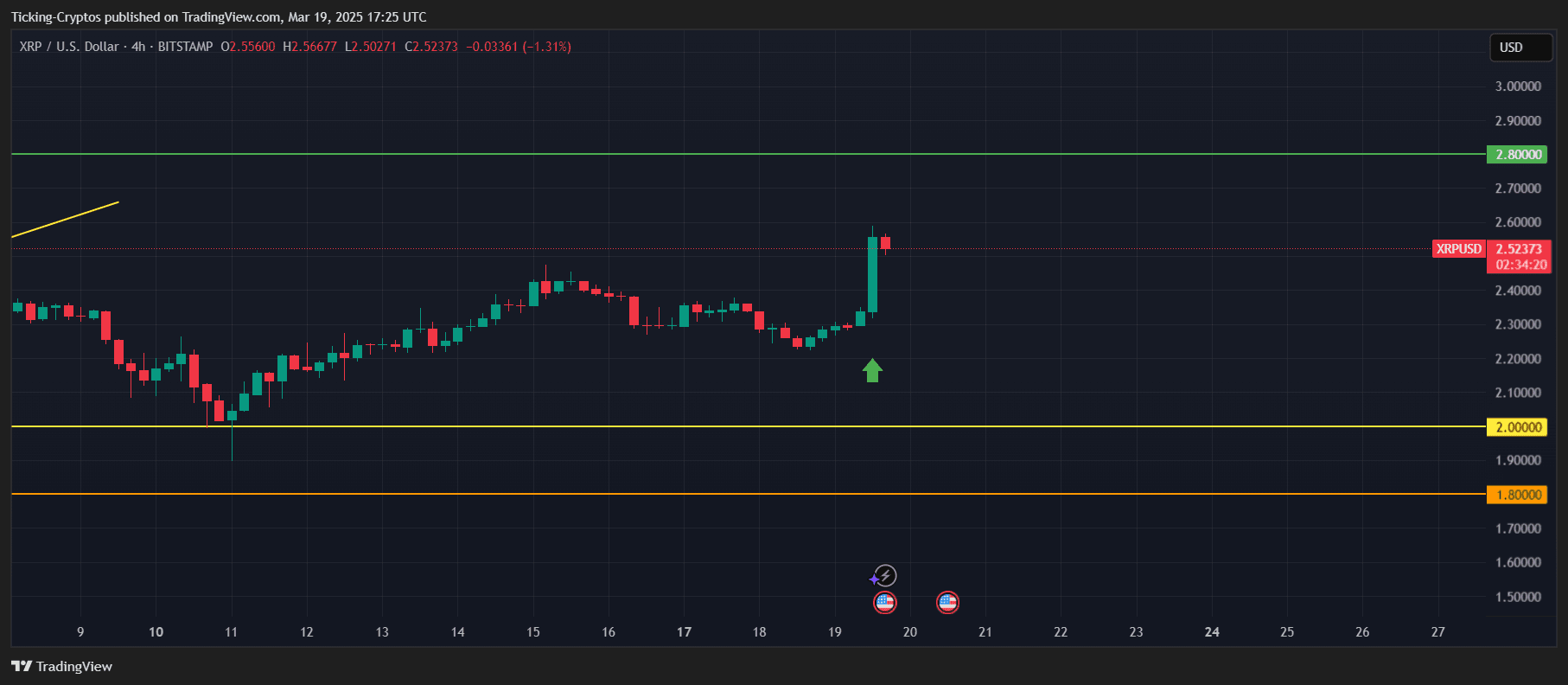Click date label 22 on the time axis
The height and width of the screenshot is (685, 1568).
[1061, 632]
